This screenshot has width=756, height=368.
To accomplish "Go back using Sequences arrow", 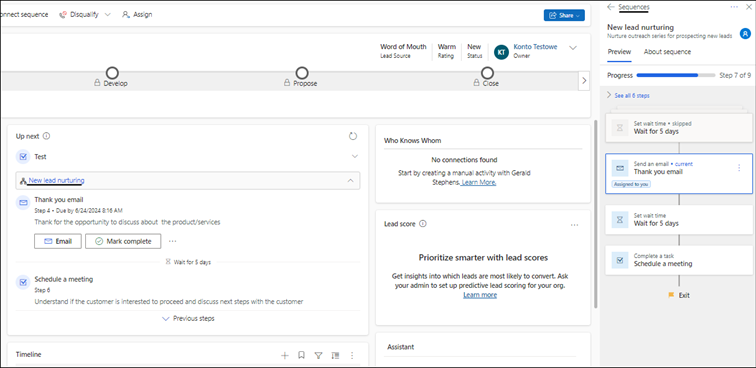I will [x=611, y=7].
